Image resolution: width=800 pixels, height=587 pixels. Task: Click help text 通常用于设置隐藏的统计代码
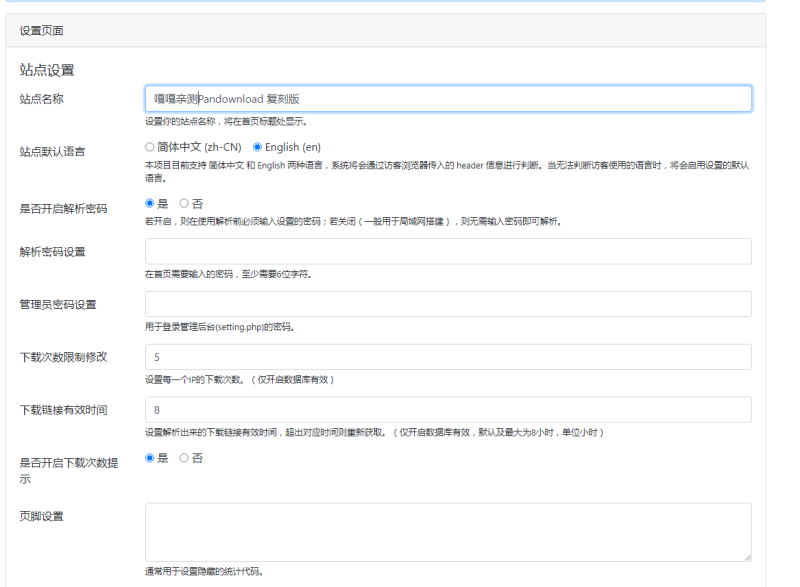coord(204,572)
